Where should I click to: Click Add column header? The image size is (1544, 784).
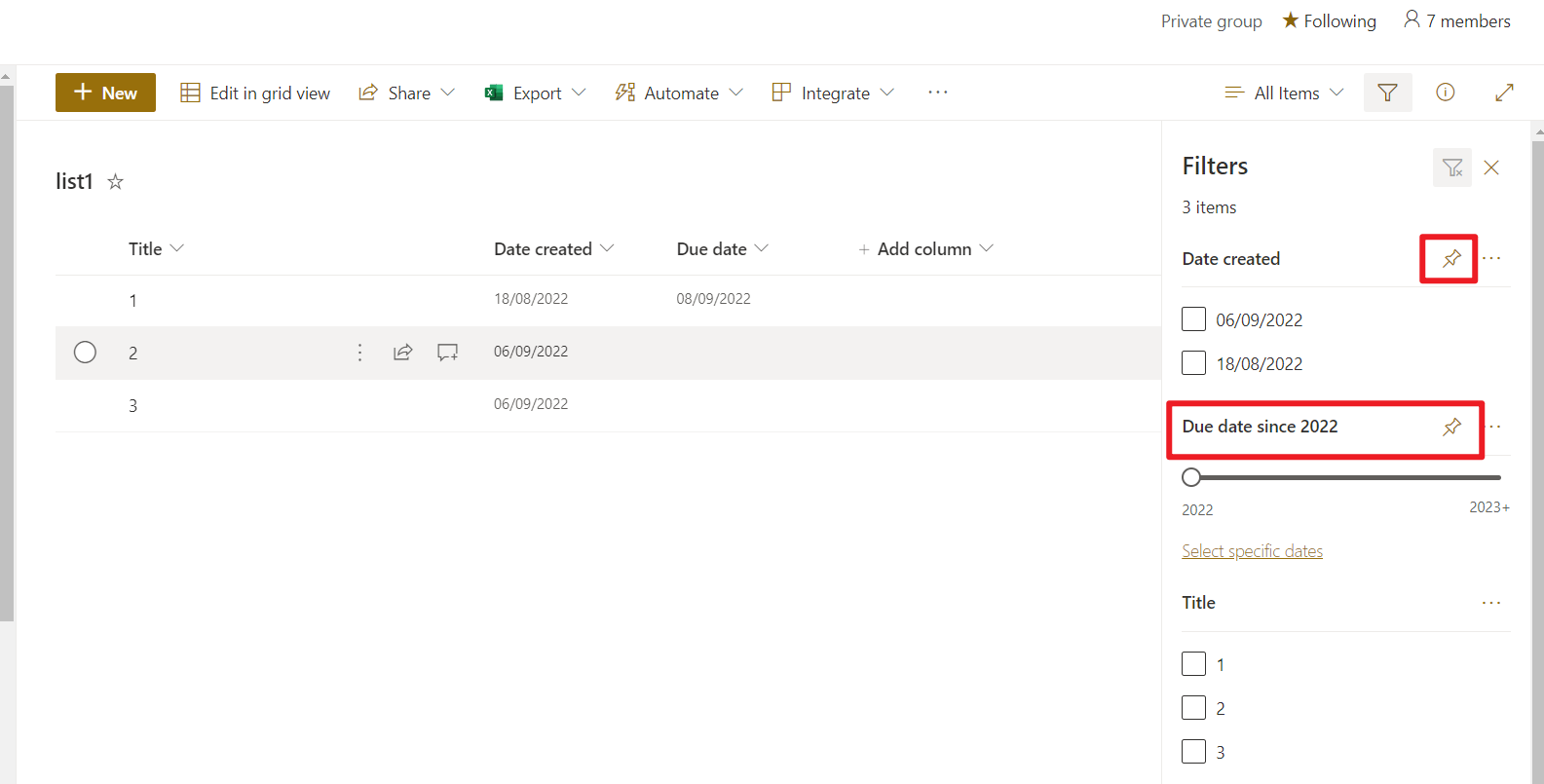pos(925,248)
